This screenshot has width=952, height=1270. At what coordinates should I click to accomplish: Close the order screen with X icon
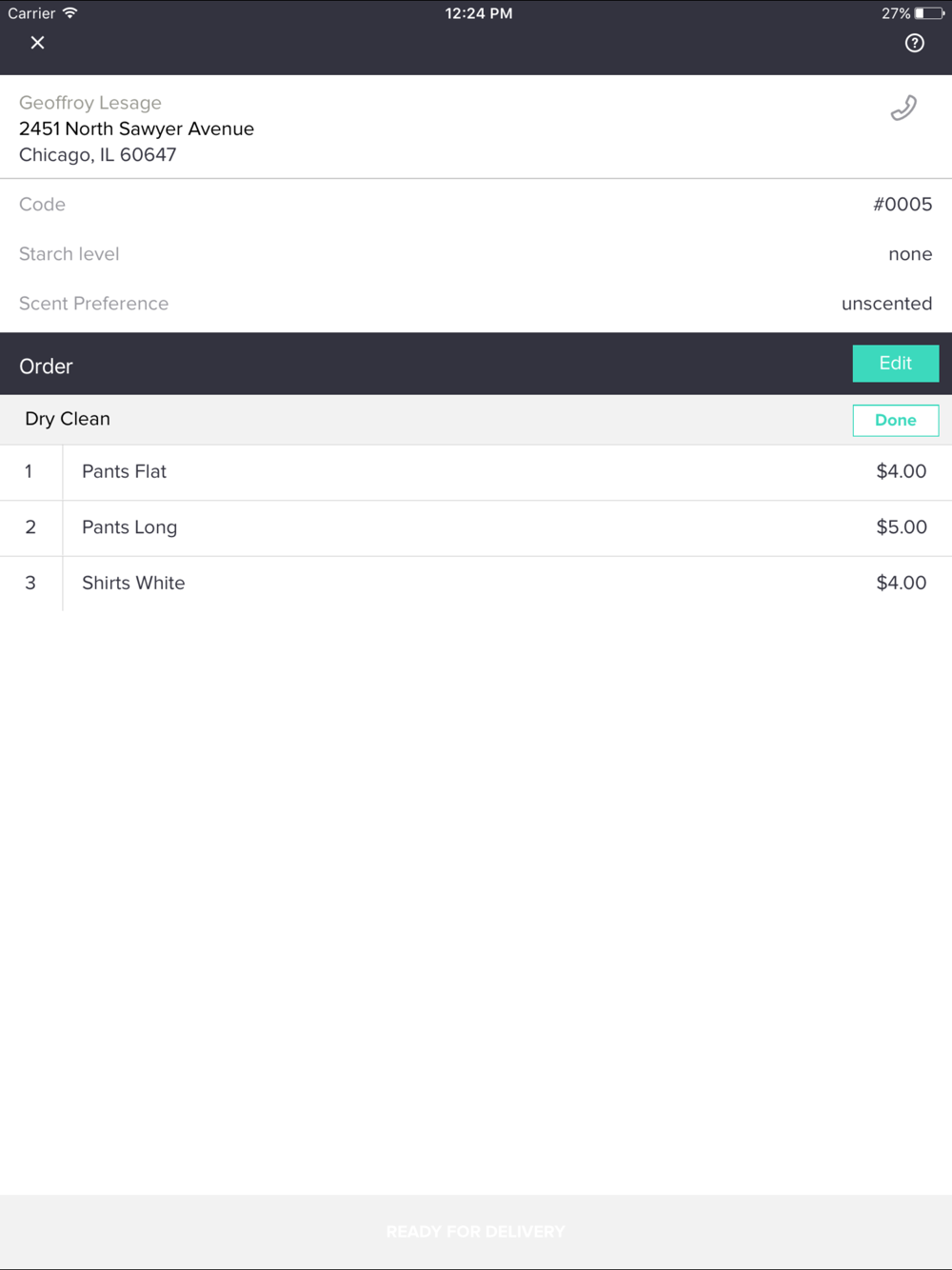(x=37, y=43)
